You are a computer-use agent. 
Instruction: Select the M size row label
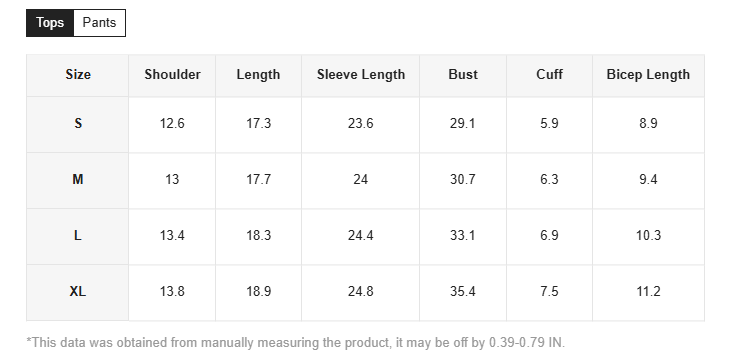[78, 180]
